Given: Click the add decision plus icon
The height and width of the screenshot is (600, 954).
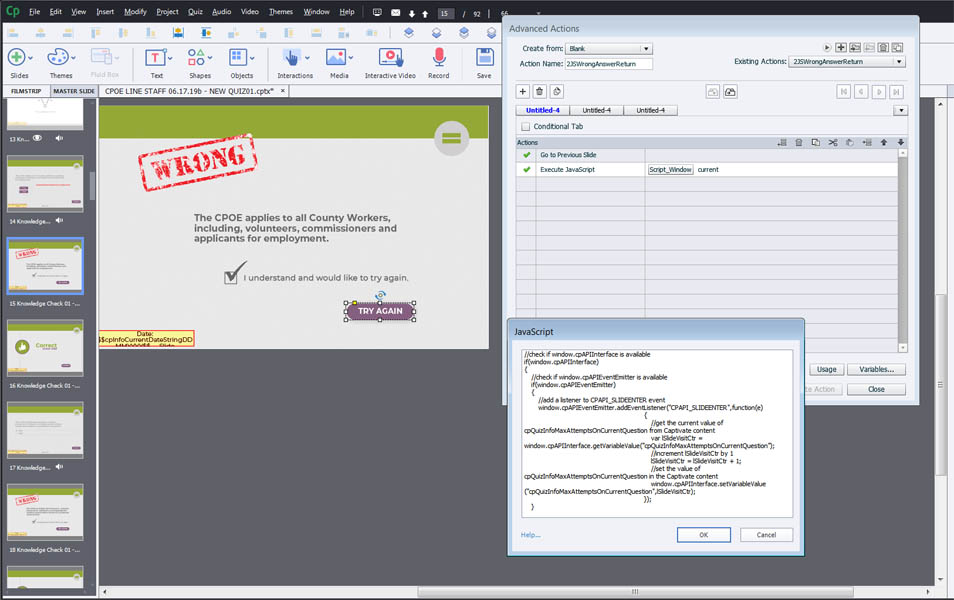Looking at the screenshot, I should (522, 91).
